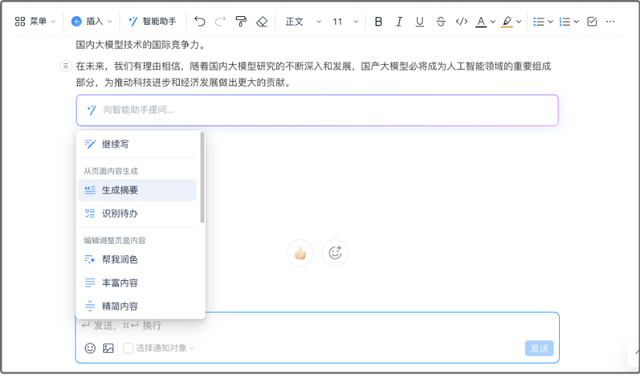
Task: Open the emoji picker in the comment box
Action: coord(90,348)
